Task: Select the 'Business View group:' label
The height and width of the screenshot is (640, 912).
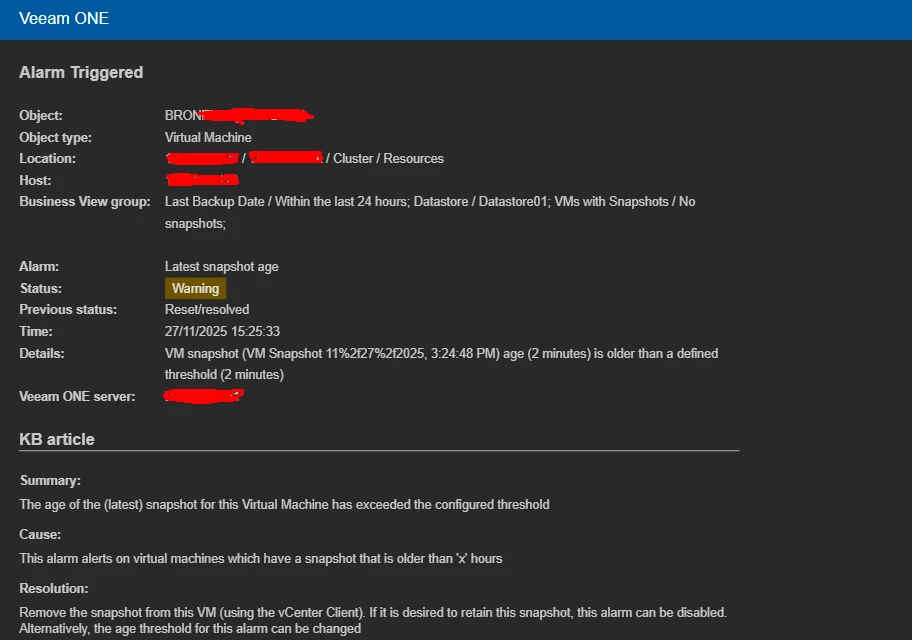Action: pyautogui.click(x=85, y=201)
